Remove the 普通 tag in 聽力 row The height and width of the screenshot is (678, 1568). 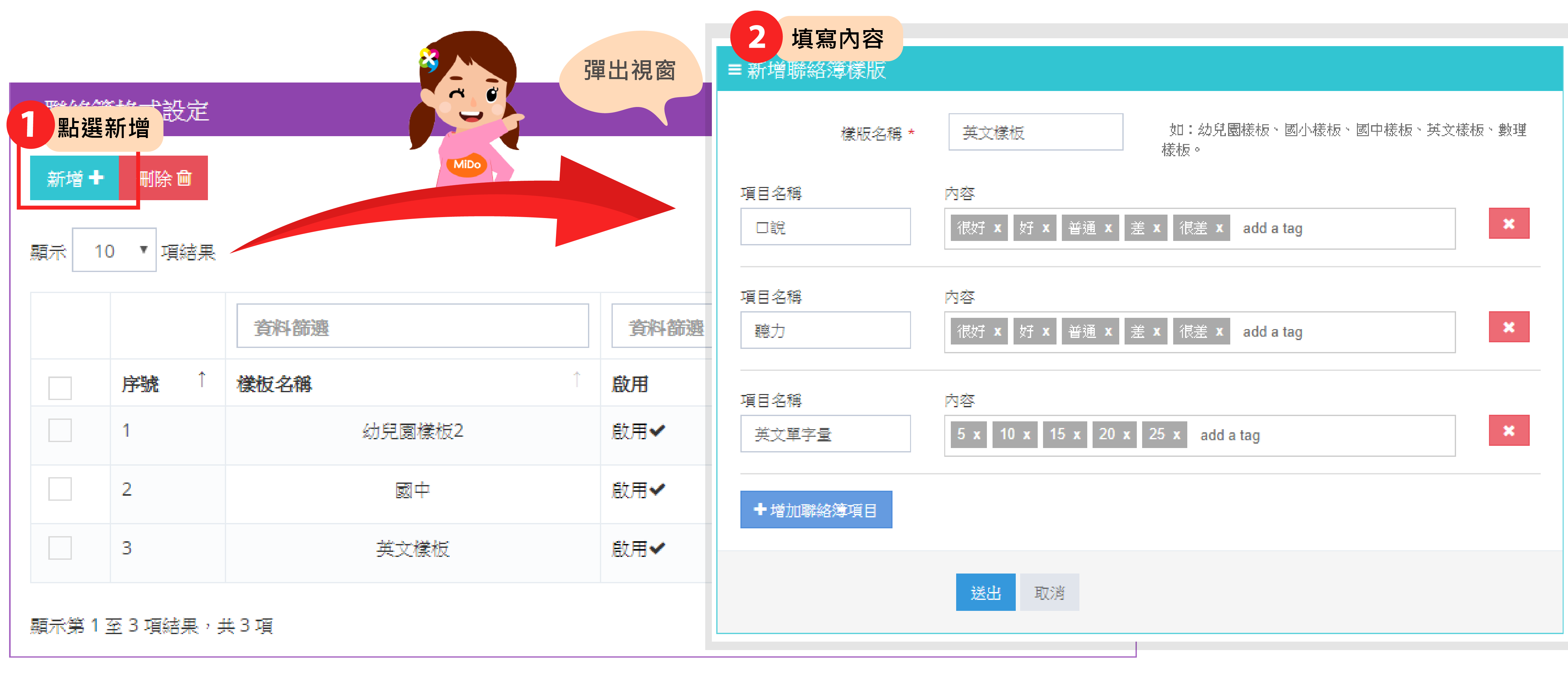(1108, 331)
